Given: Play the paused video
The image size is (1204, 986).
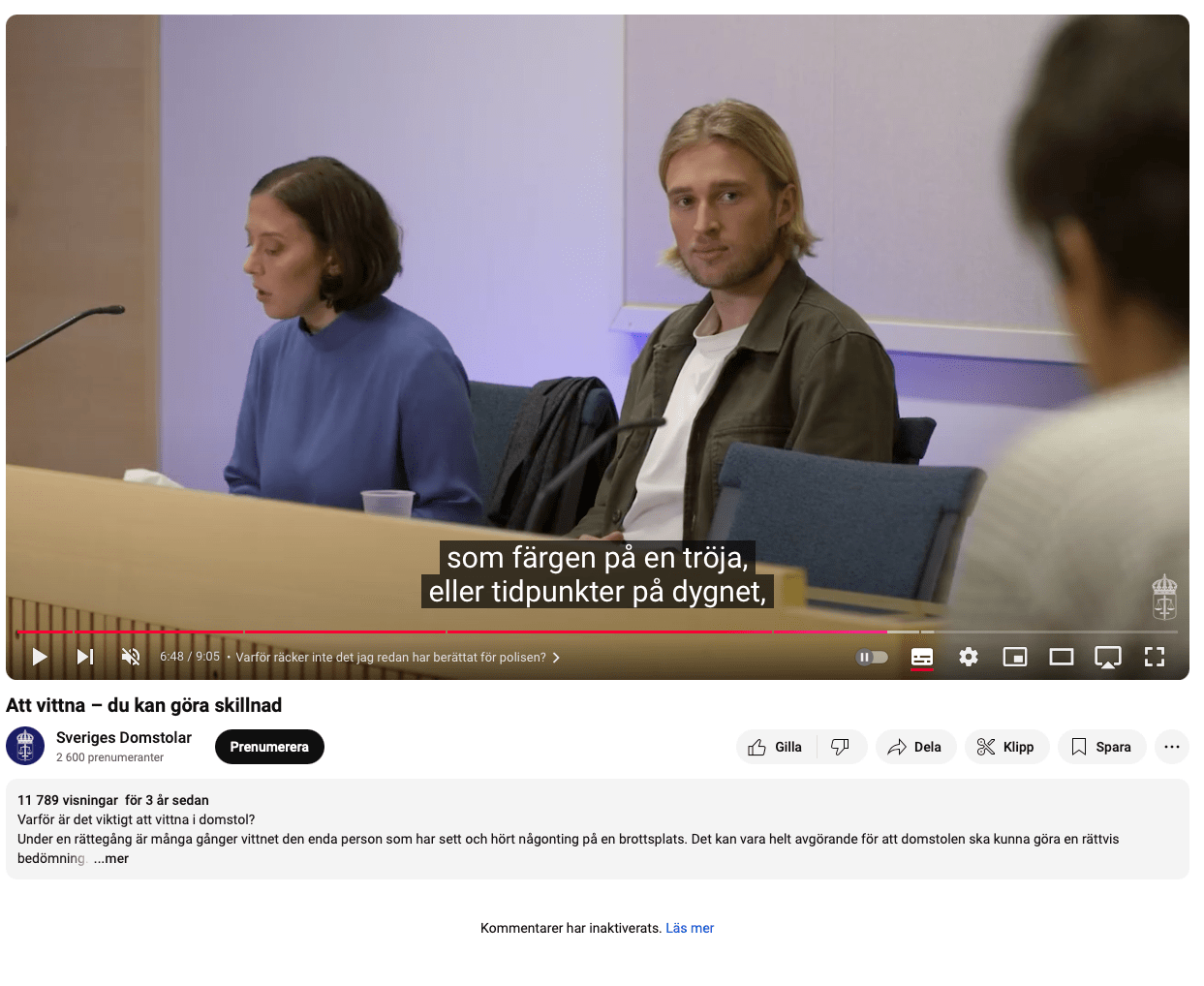Looking at the screenshot, I should click(40, 657).
